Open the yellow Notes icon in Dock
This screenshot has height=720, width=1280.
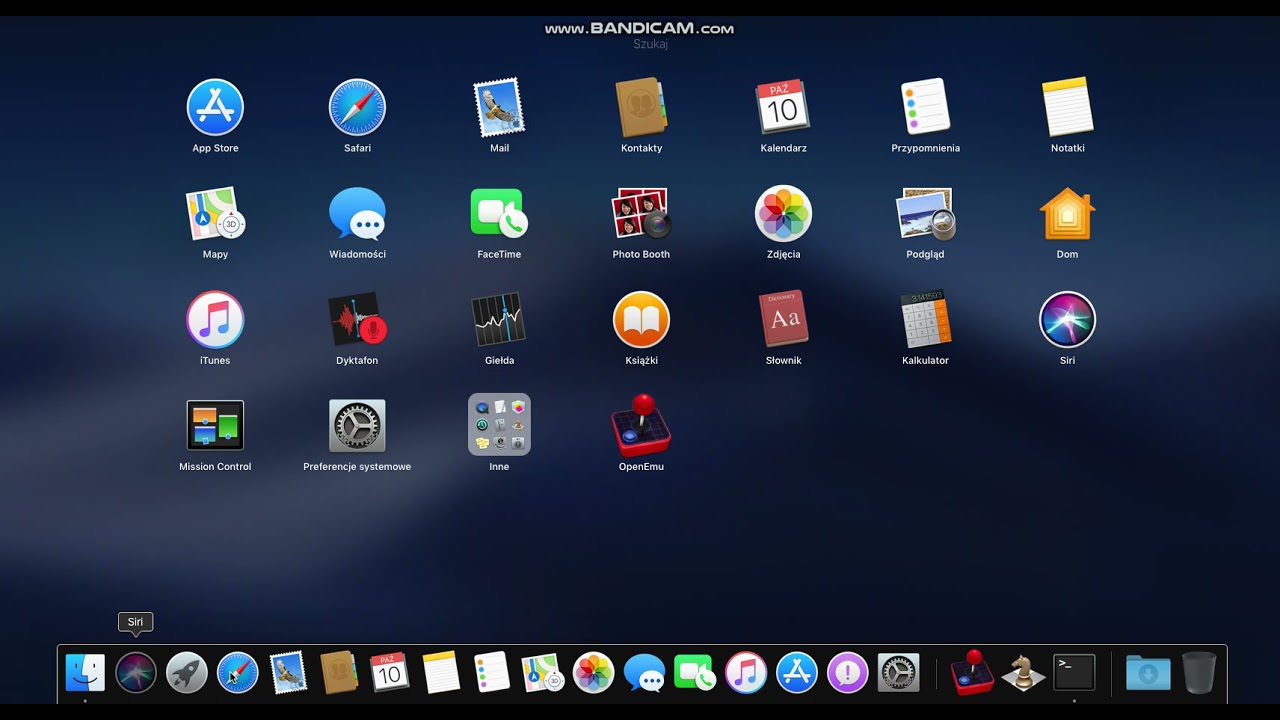point(441,673)
